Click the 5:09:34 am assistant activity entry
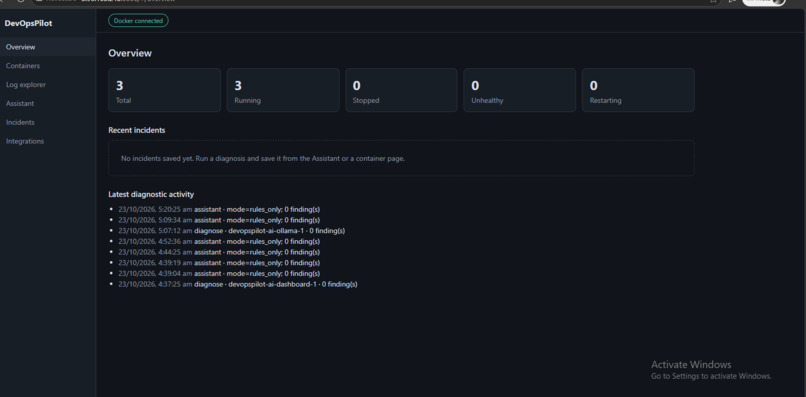 point(219,220)
